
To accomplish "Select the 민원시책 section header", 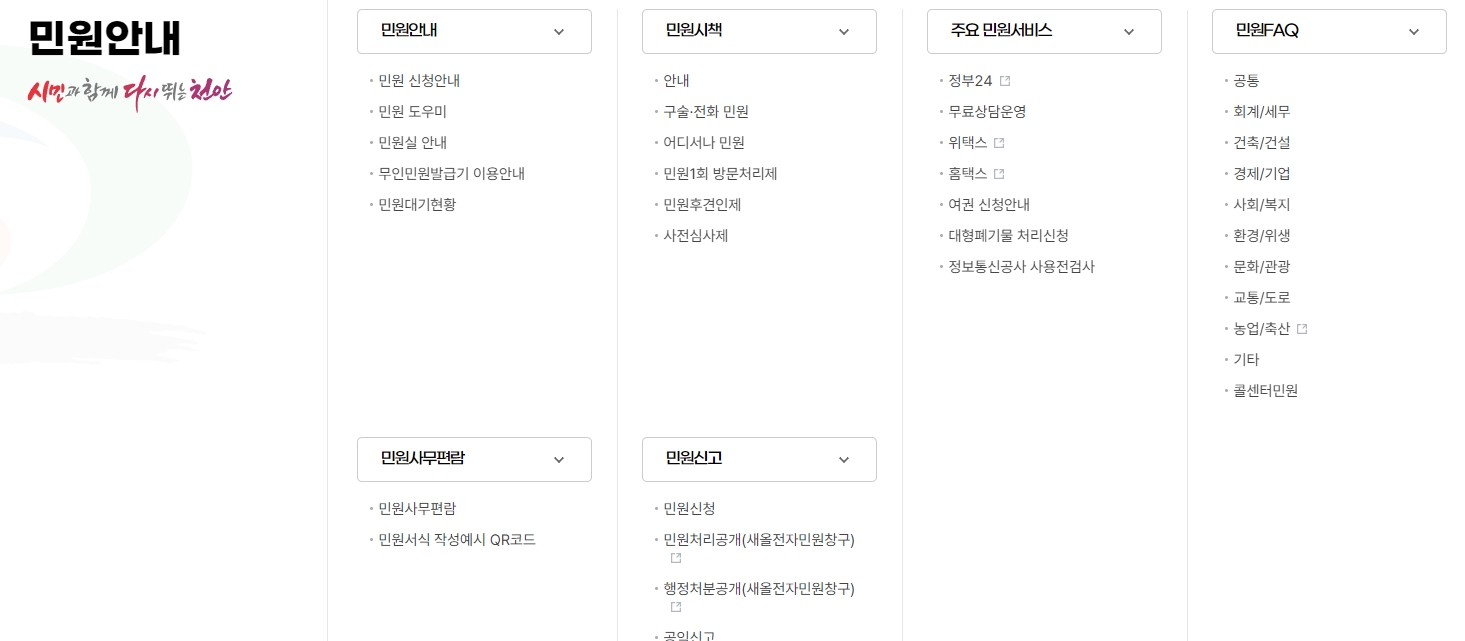I will [x=694, y=30].
